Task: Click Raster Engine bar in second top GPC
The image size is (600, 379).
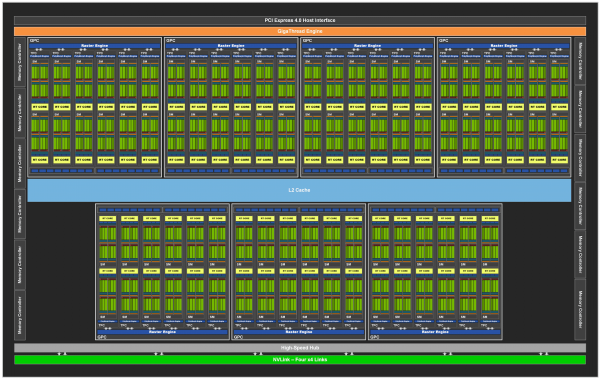Action: point(231,46)
